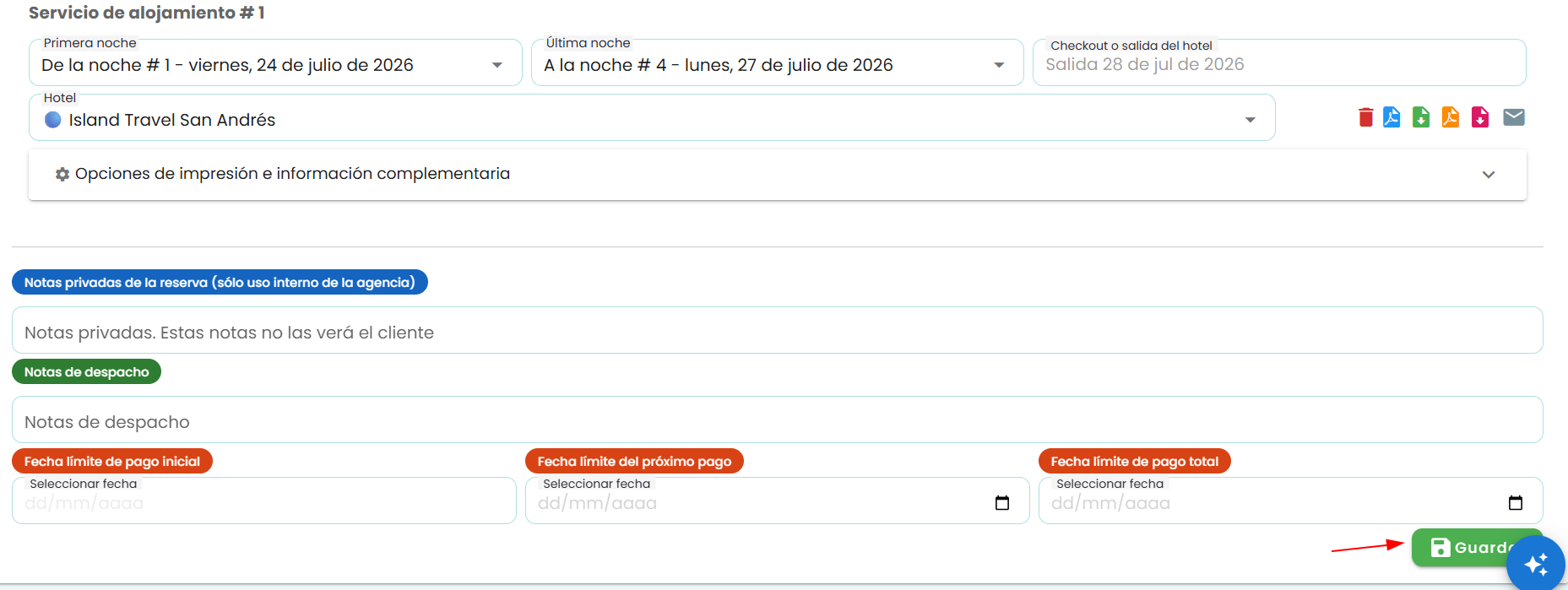The width and height of the screenshot is (1568, 590).
Task: Expand Opciones de impresión e información complementaria
Action: (778, 175)
